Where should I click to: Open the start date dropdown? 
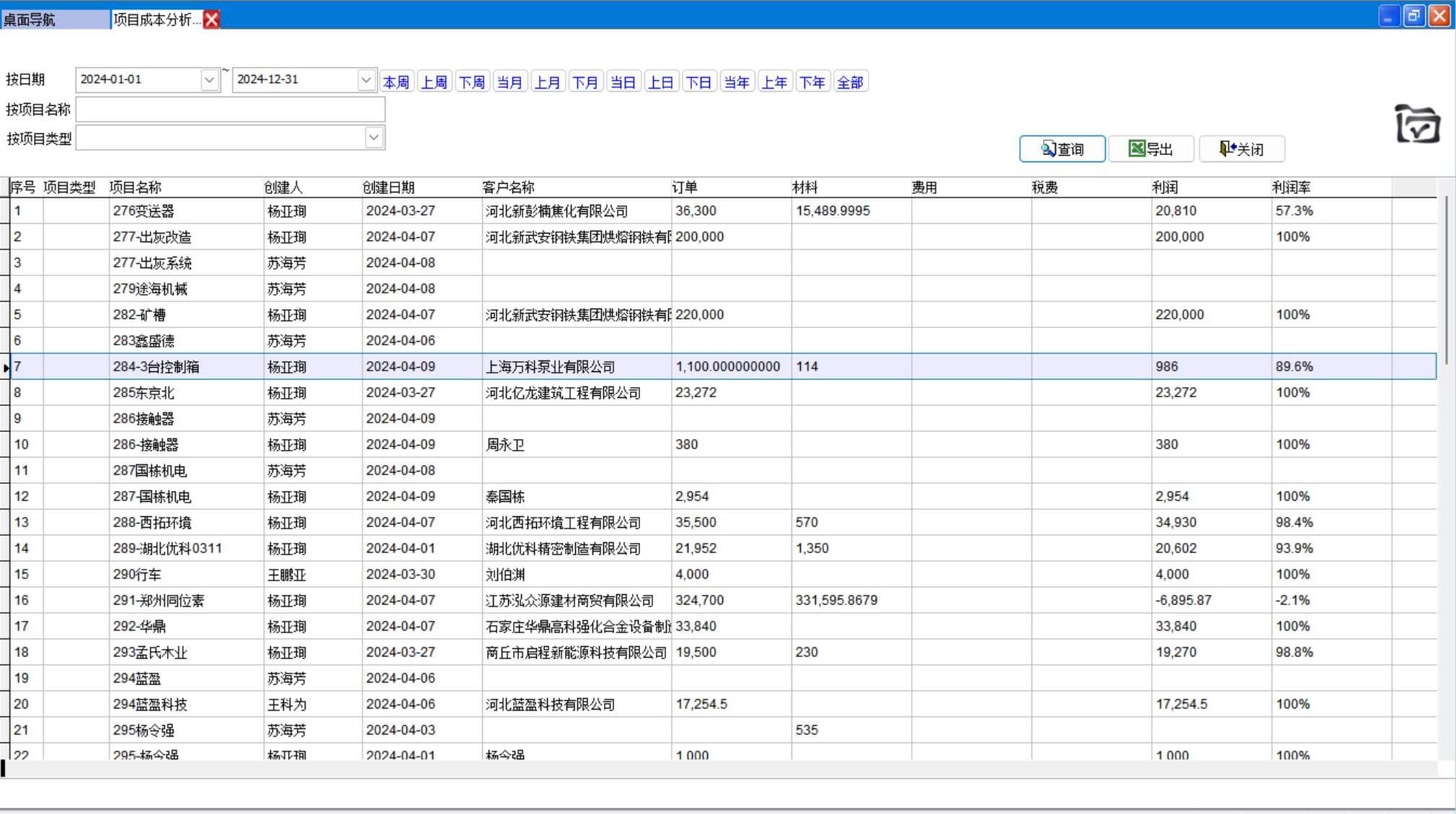click(x=209, y=80)
